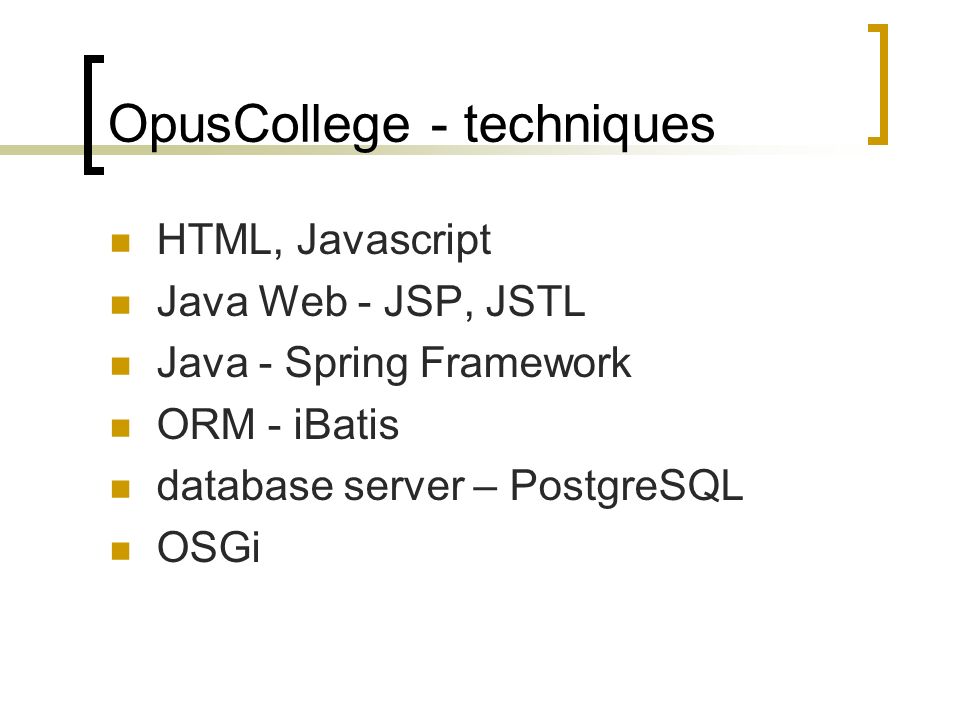960x720 pixels.
Task: Click the gold right bracket graphic
Action: click(878, 84)
